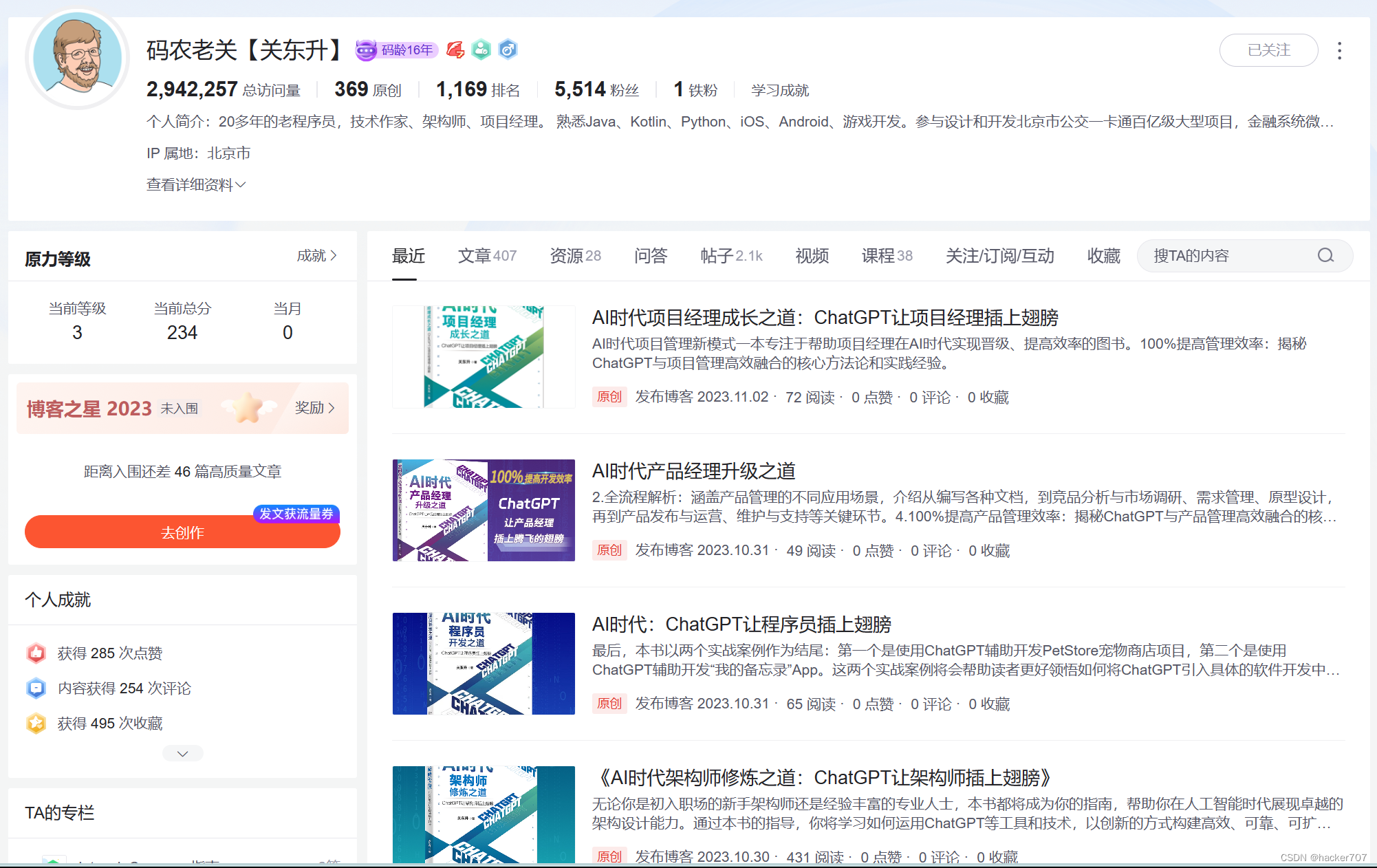
Task: Click the 去创作 orange button
Action: pyautogui.click(x=182, y=532)
